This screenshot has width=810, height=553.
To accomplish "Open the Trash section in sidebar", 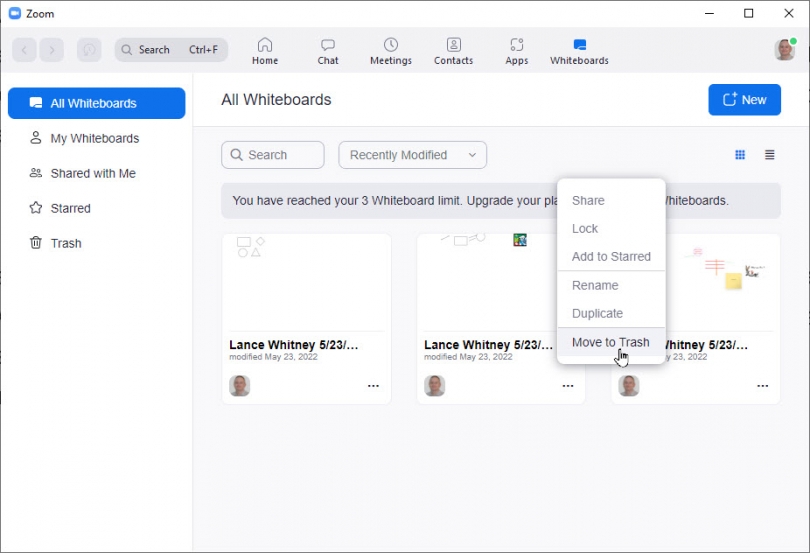I will click(66, 243).
